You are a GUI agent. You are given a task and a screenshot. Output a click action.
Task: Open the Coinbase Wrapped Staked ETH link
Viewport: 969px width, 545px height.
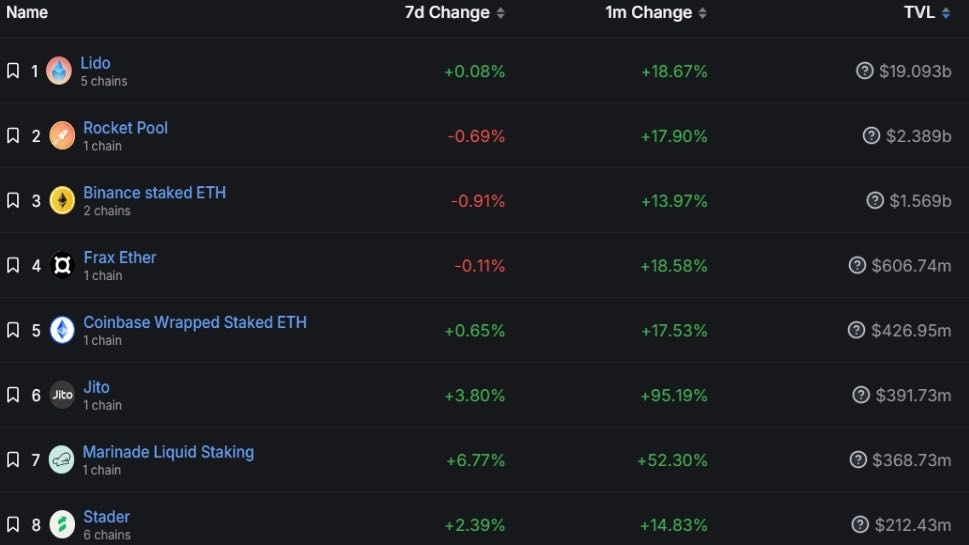(195, 323)
